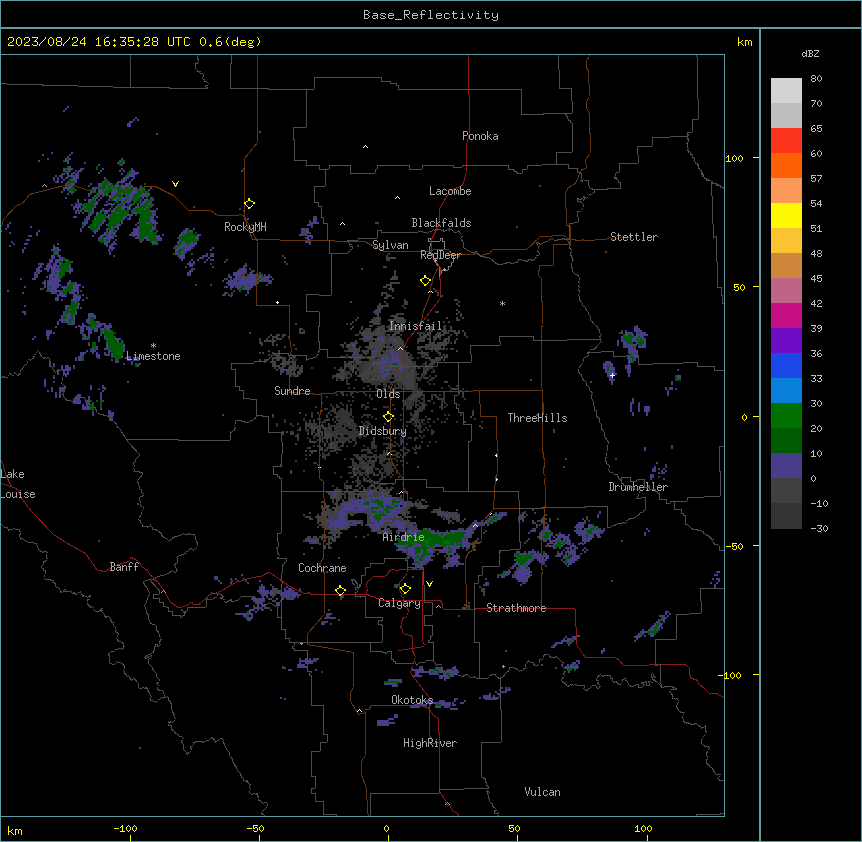Click the km unit label at bottom left

pyautogui.click(x=15, y=831)
